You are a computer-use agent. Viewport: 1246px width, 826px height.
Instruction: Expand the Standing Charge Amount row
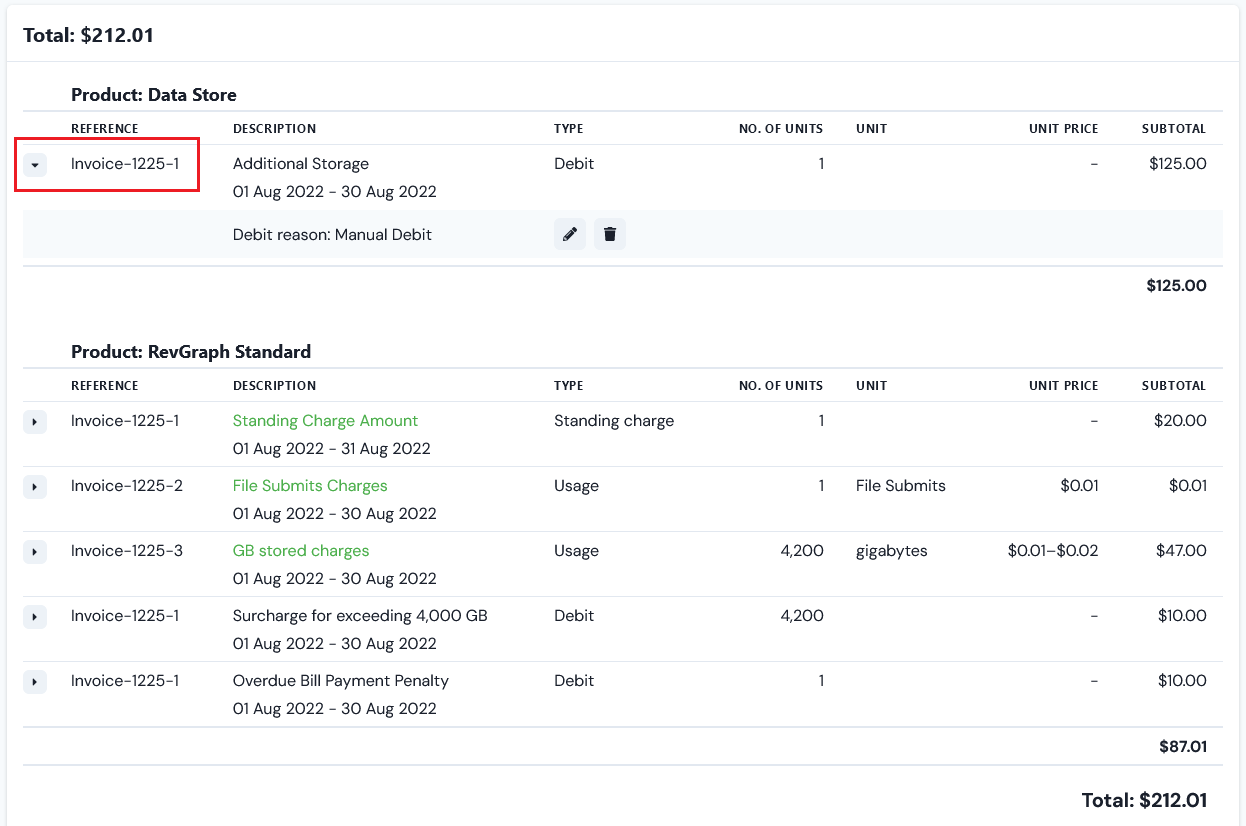click(34, 421)
